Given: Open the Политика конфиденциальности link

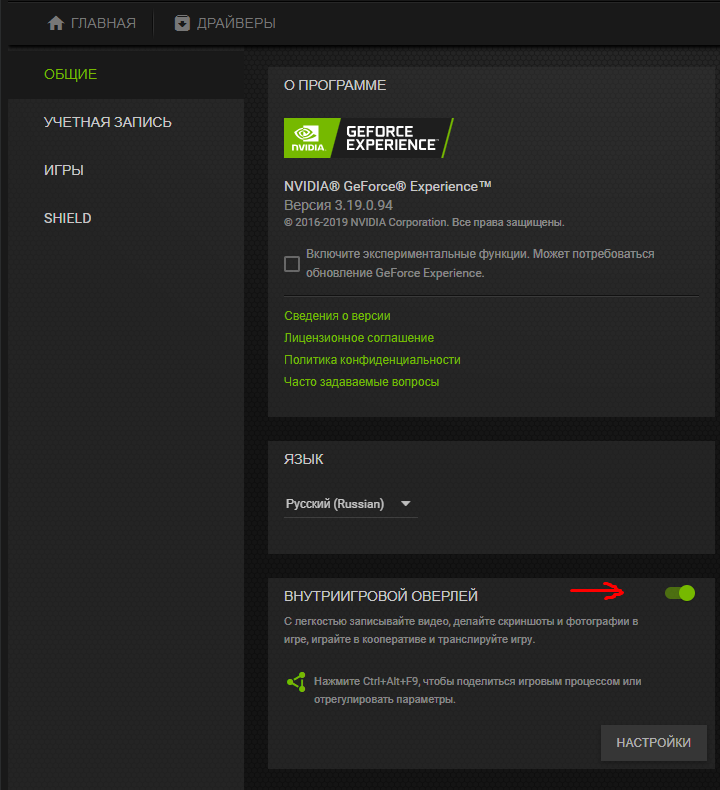Looking at the screenshot, I should point(372,360).
